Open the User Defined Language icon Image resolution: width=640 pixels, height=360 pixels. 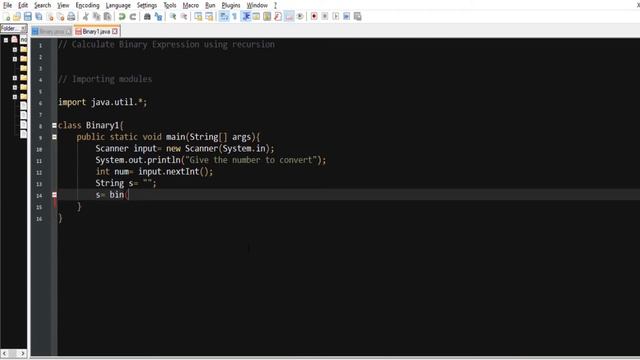point(256,16)
